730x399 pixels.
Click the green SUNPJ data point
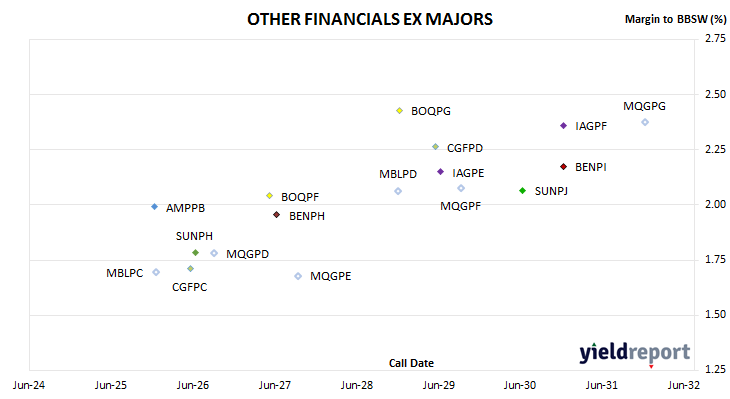tap(522, 191)
